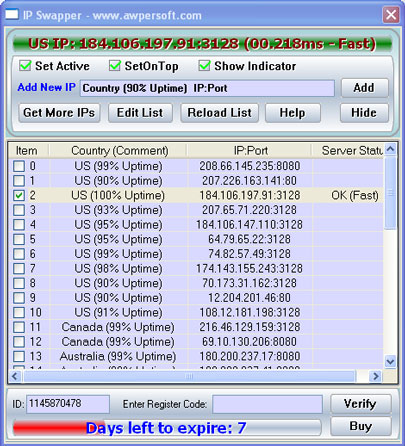Select IP 208.66.145.235:8080

tap(250, 166)
